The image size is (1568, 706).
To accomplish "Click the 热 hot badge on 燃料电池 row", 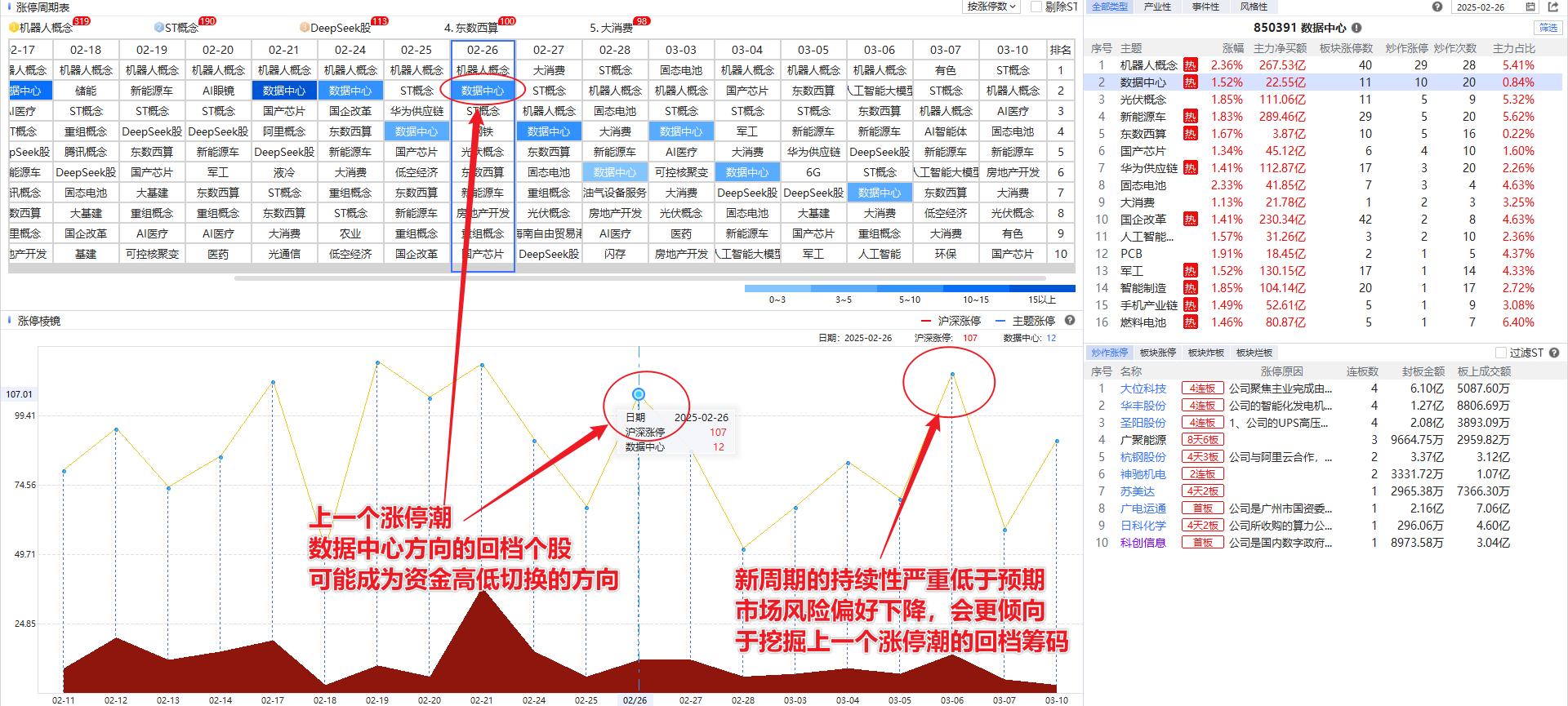I will click(1191, 322).
